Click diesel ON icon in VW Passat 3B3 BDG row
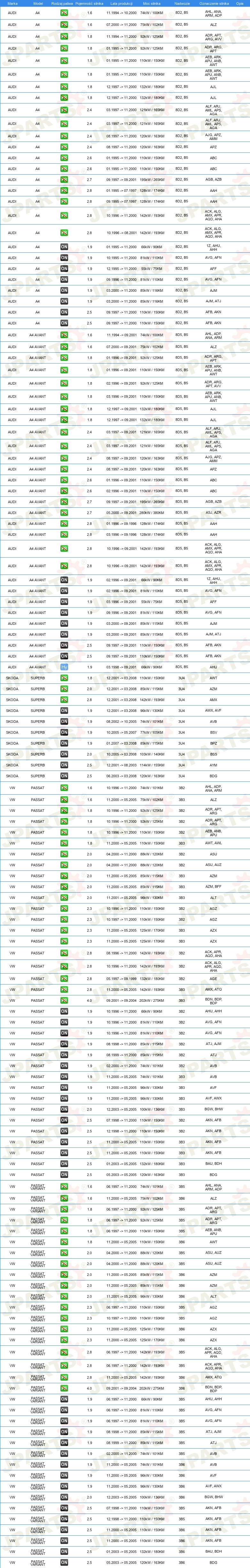Viewport: 250px width, 1568px height. pyautogui.click(x=64, y=1175)
